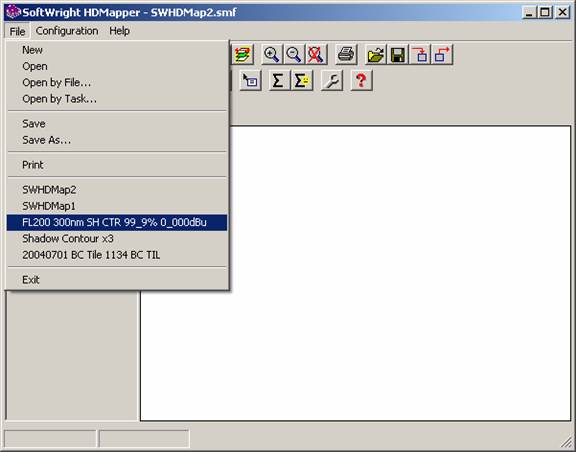Click the stacked layers toolbar icon

tap(242, 55)
